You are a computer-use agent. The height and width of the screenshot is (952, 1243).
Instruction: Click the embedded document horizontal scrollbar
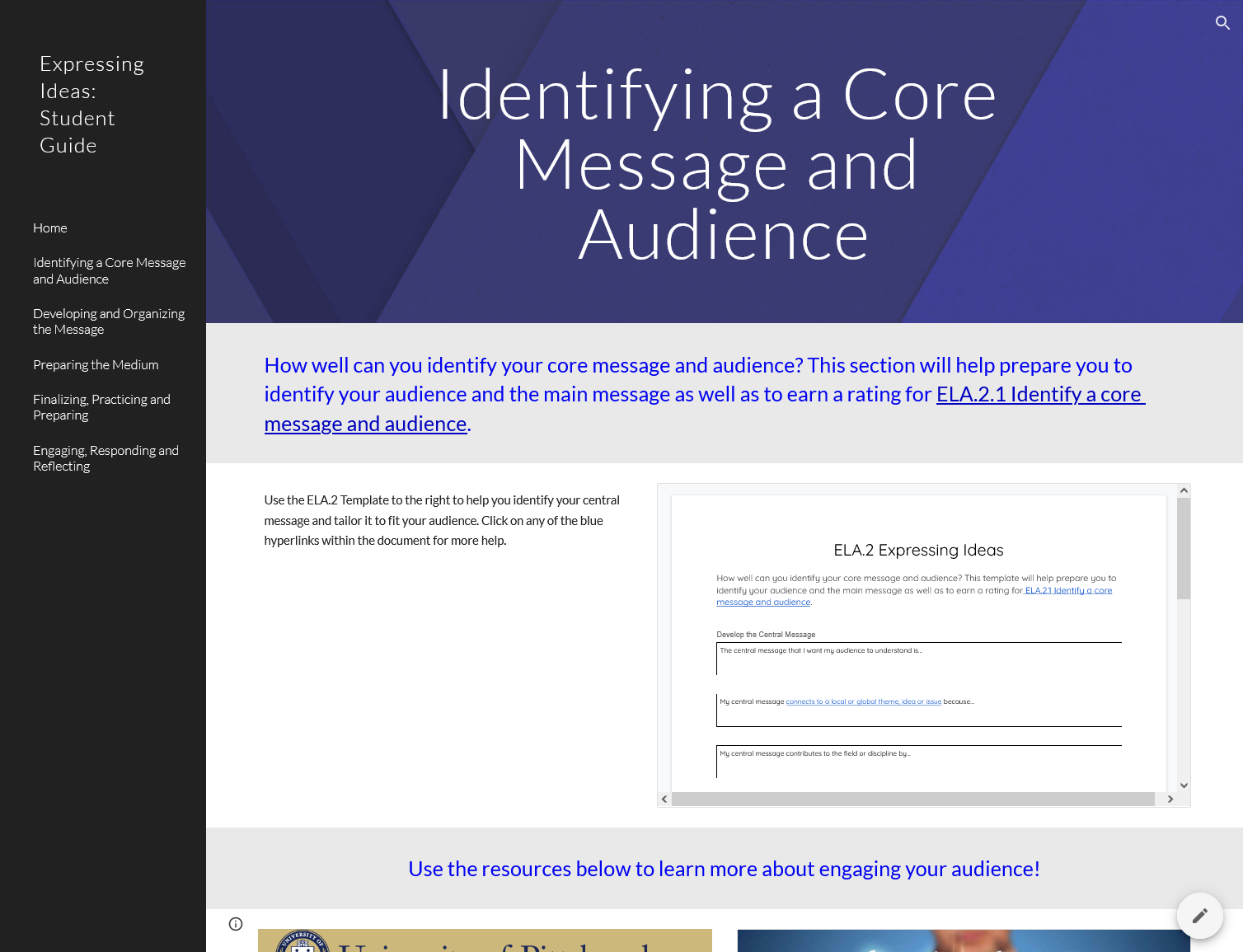913,800
